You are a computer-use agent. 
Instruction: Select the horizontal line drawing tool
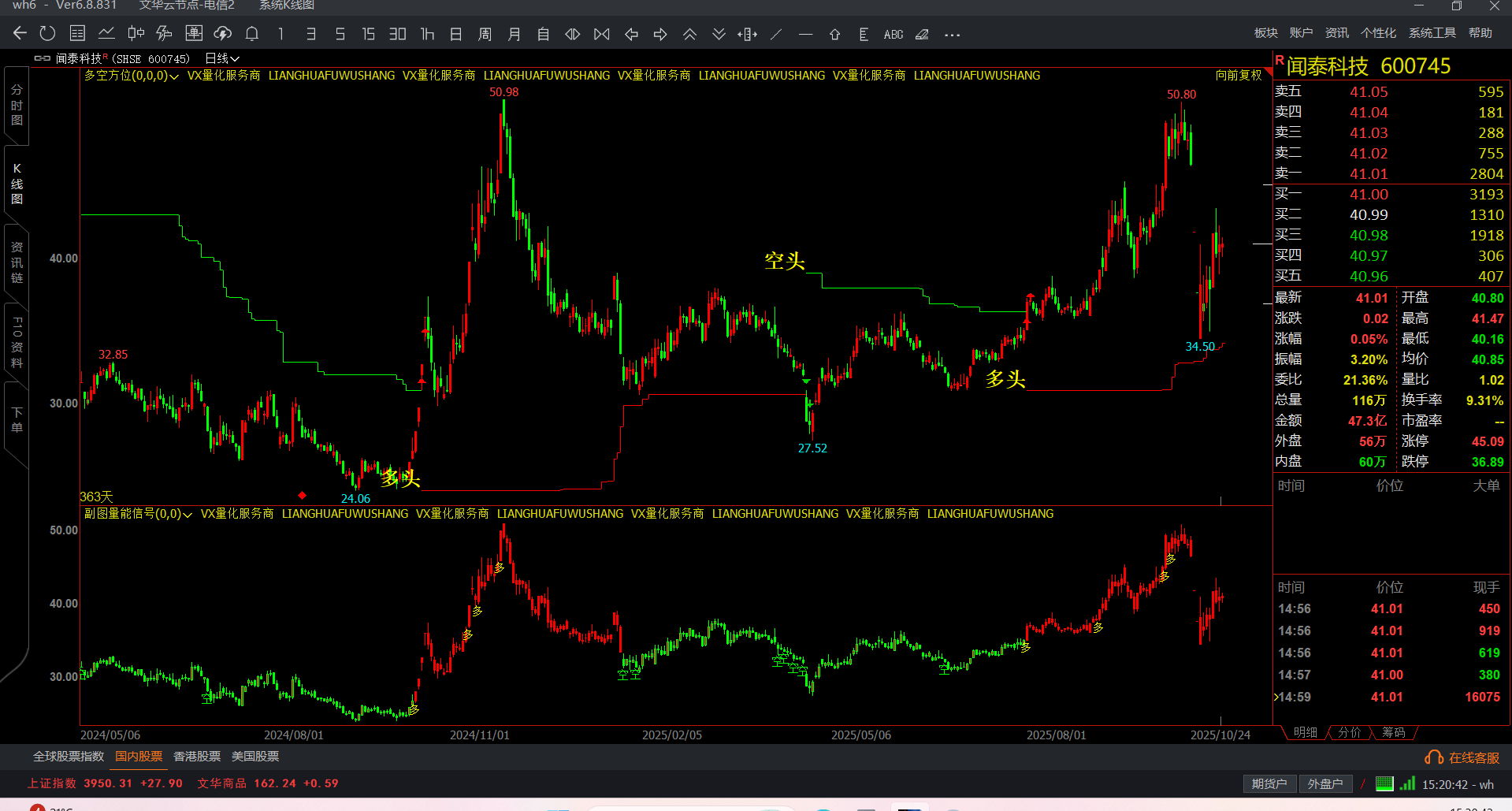tap(805, 34)
